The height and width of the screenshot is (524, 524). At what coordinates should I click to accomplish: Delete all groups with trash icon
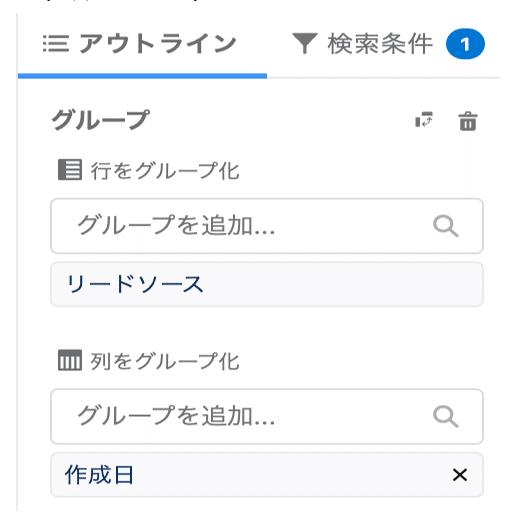(468, 121)
